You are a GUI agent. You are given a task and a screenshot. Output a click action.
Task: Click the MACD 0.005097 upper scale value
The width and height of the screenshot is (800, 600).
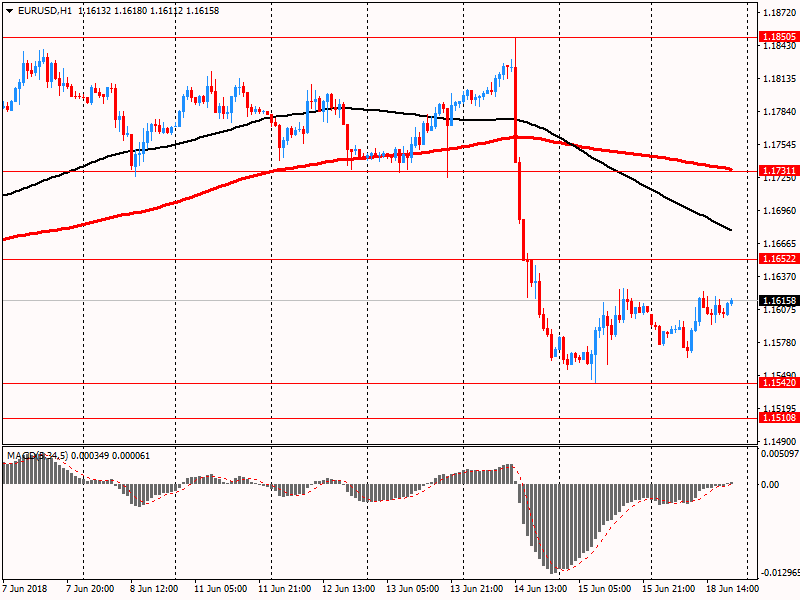pos(779,454)
